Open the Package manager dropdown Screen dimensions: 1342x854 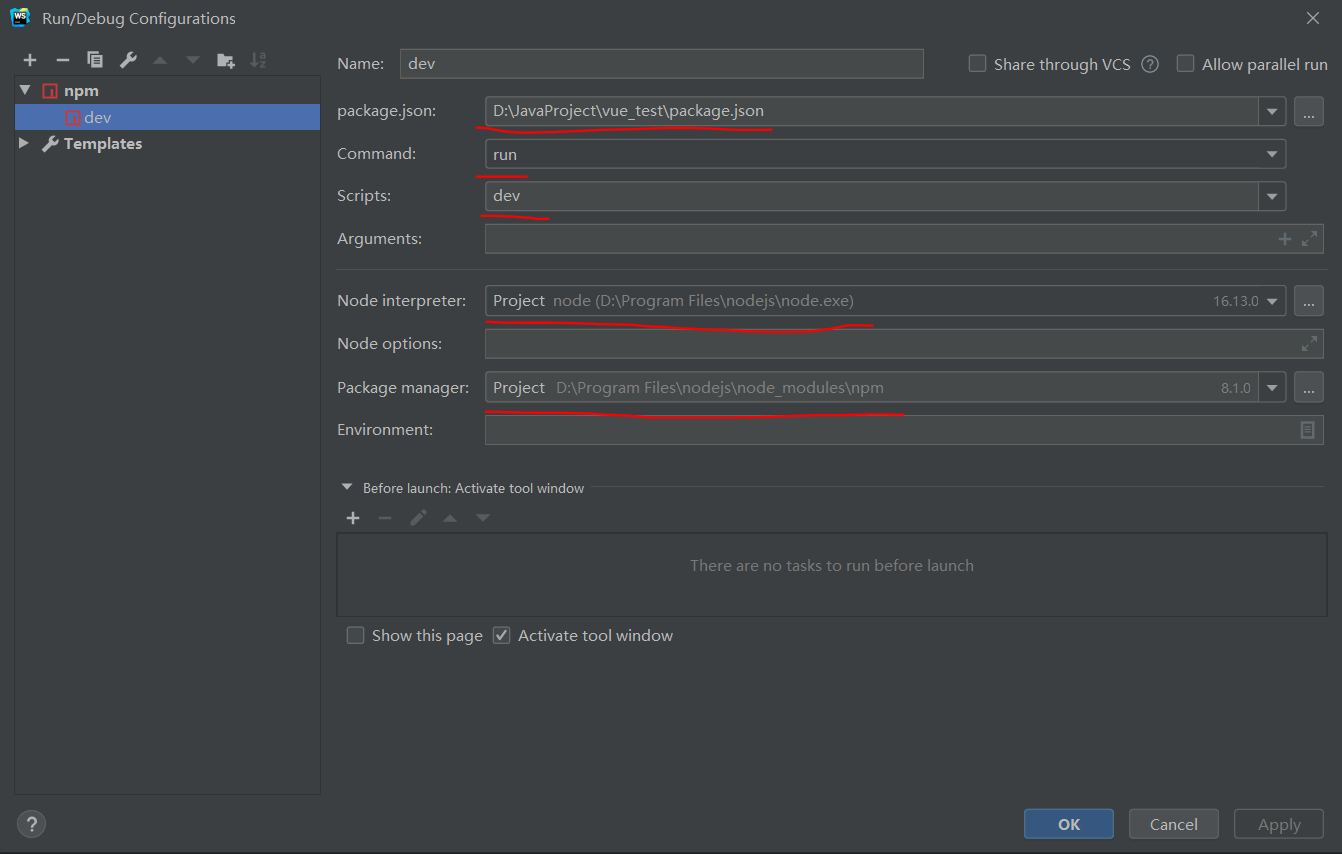point(1272,387)
